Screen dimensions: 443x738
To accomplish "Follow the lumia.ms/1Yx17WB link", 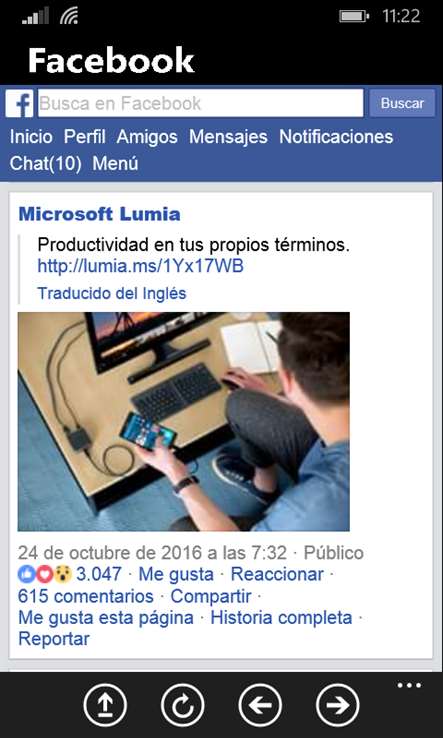I will tap(140, 266).
